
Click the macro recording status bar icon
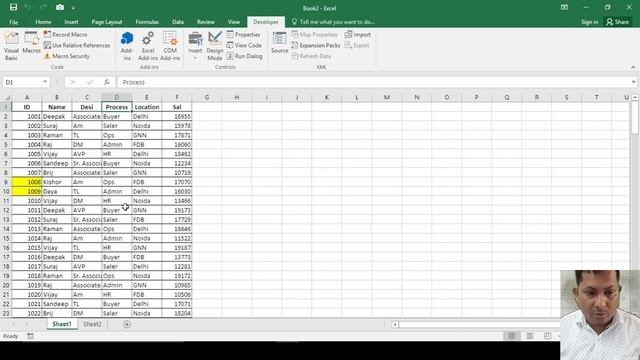[x=30, y=336]
